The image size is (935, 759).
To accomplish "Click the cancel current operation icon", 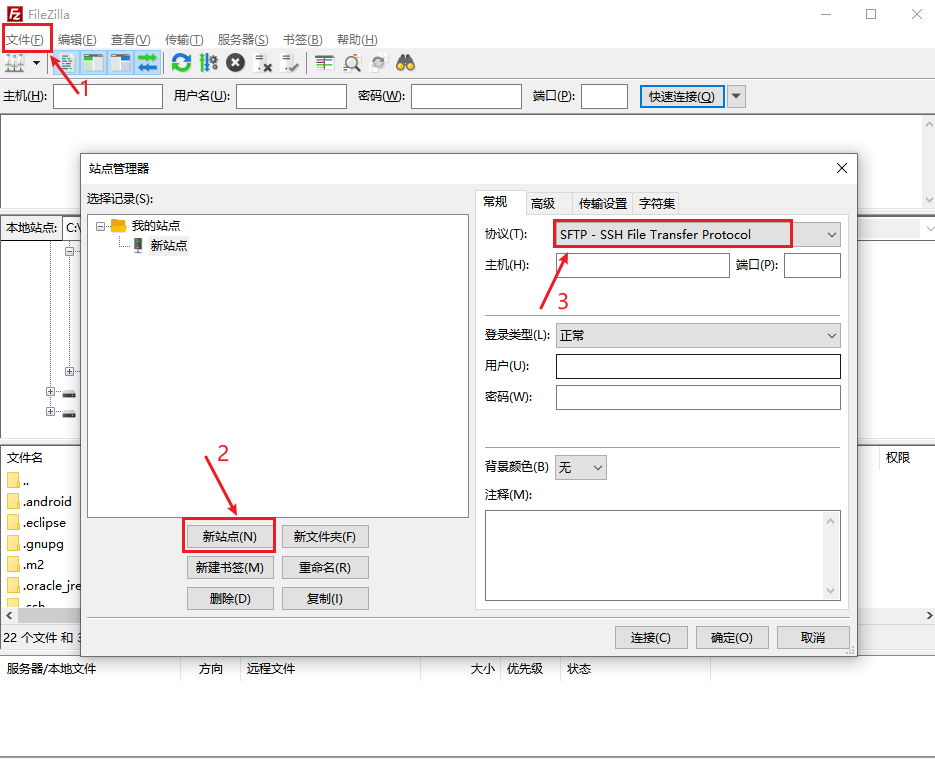I will (236, 63).
